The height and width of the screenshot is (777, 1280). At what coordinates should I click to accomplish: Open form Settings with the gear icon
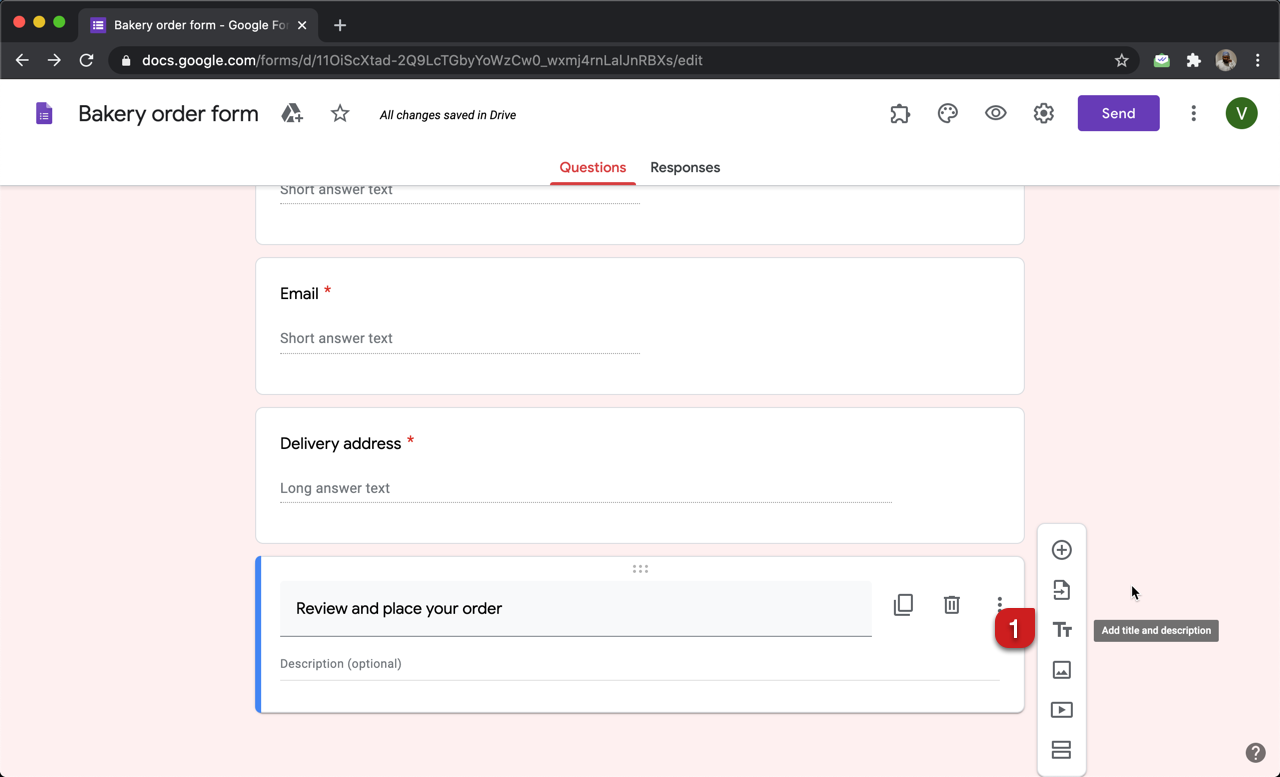[1043, 113]
